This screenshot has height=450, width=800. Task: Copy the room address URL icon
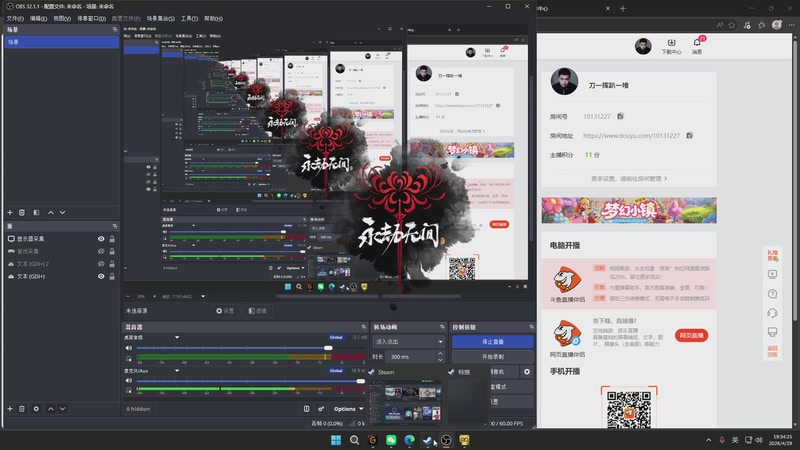[689, 135]
